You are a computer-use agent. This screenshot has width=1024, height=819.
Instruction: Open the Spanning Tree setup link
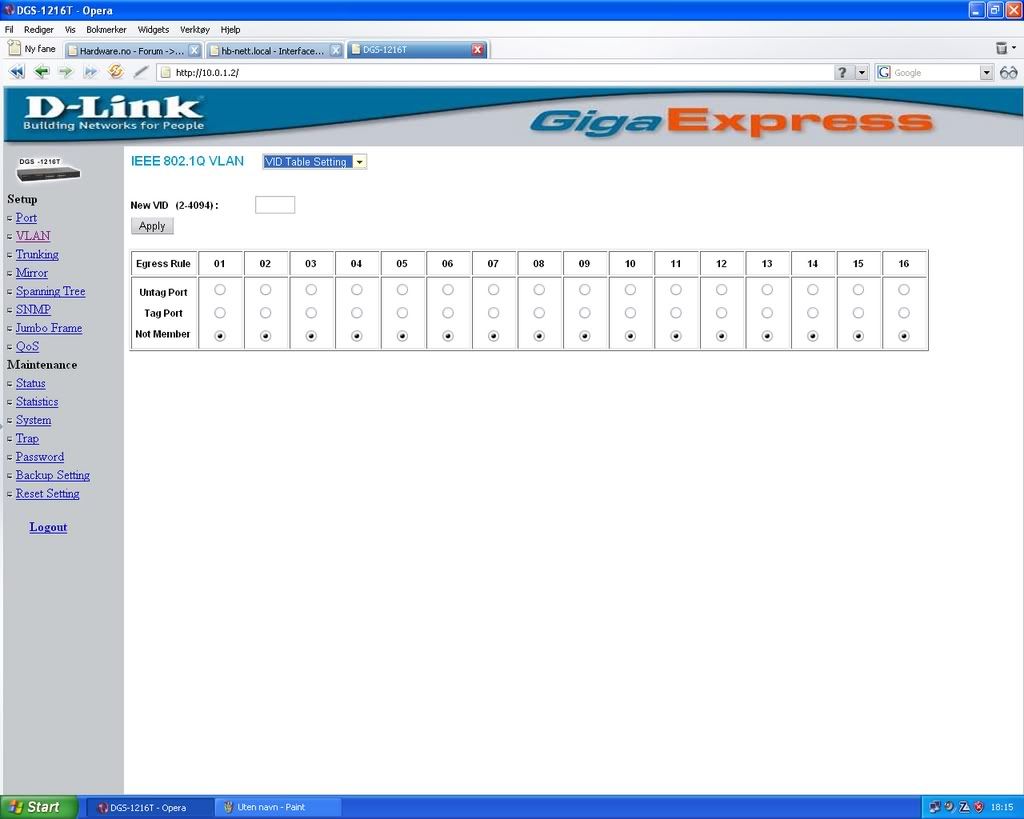coord(50,291)
